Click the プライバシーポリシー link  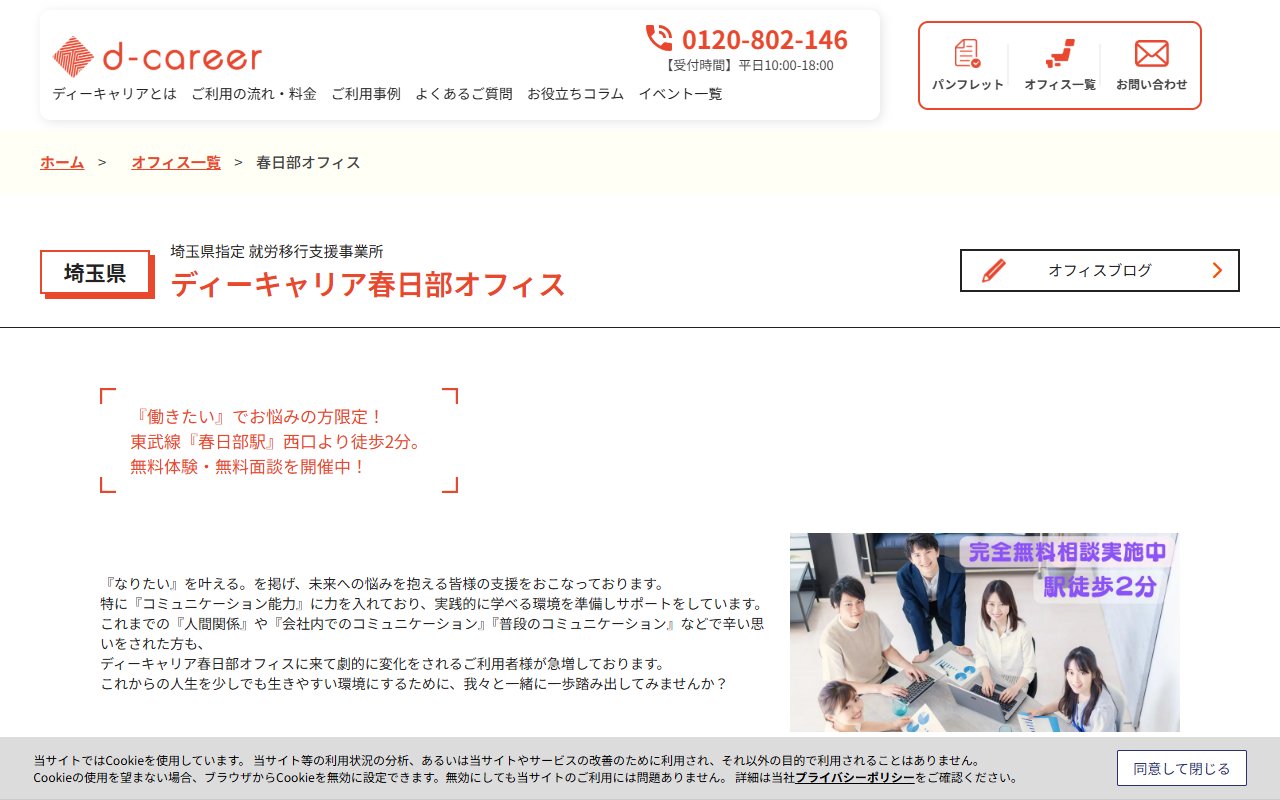(855, 777)
